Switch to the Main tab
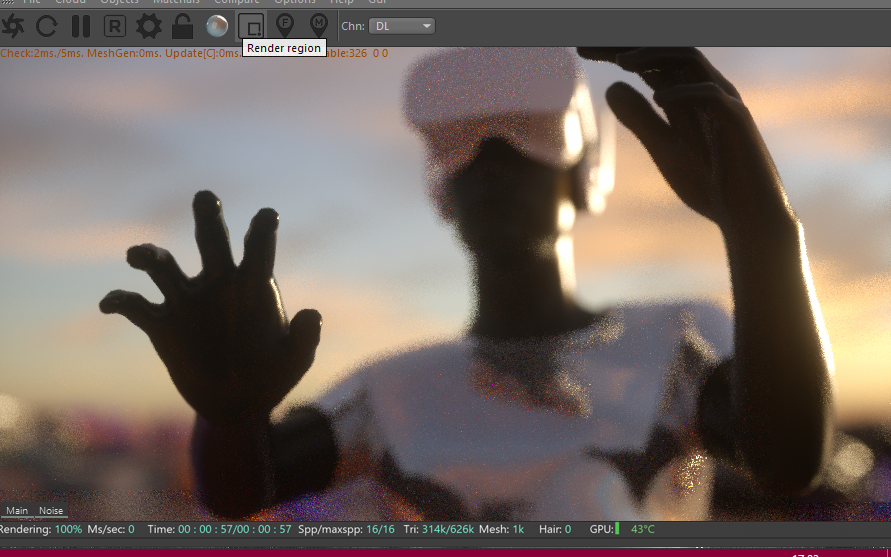891x557 pixels. (x=17, y=510)
